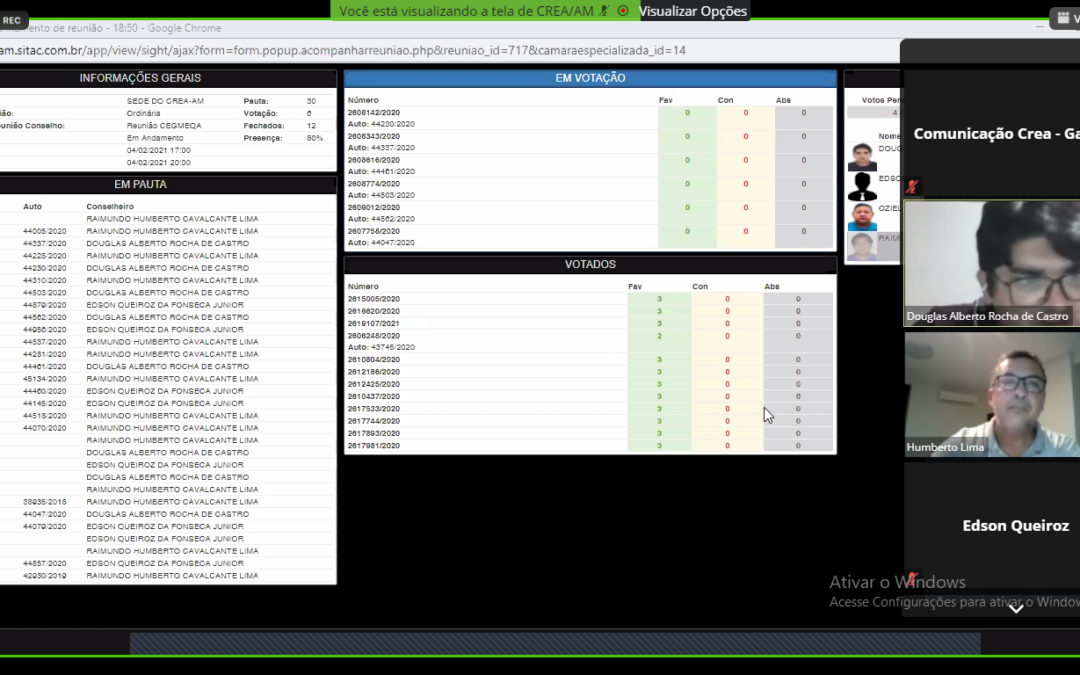Click Auto 45134/2020 in Em Pauta

click(45, 379)
